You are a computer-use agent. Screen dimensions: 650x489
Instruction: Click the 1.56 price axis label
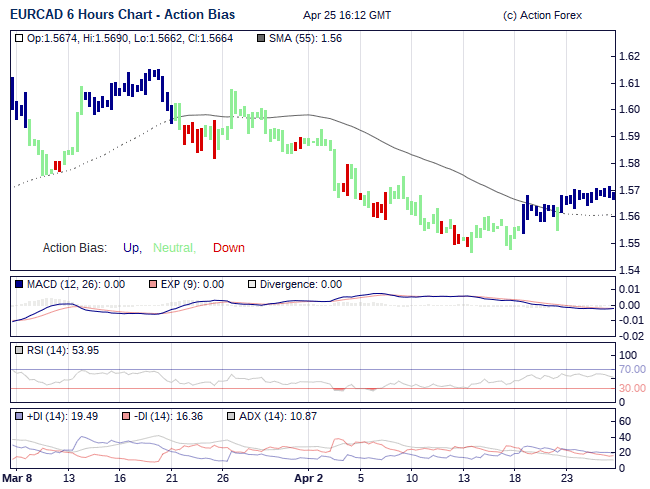(629, 216)
